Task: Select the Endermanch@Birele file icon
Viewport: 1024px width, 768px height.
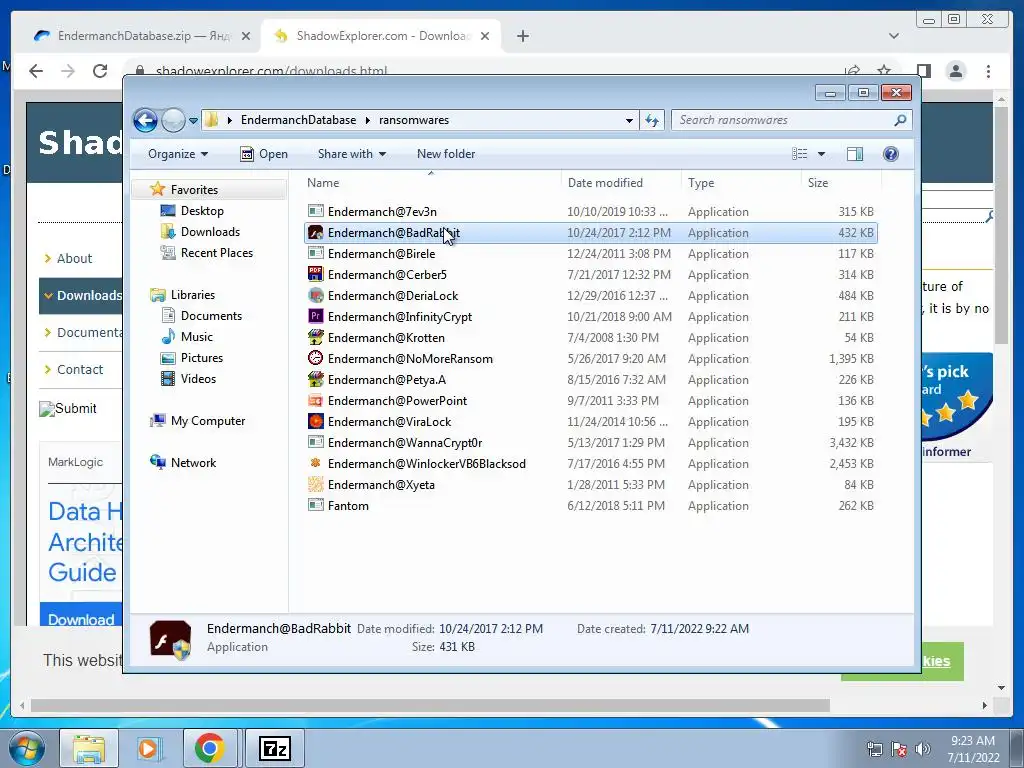Action: click(x=315, y=253)
